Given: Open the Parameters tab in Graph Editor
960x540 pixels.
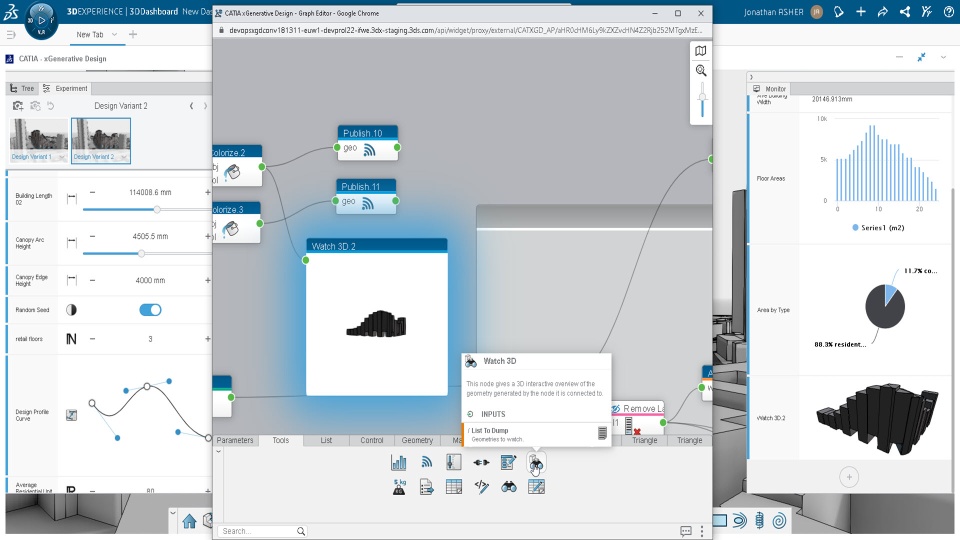Looking at the screenshot, I should coord(234,440).
